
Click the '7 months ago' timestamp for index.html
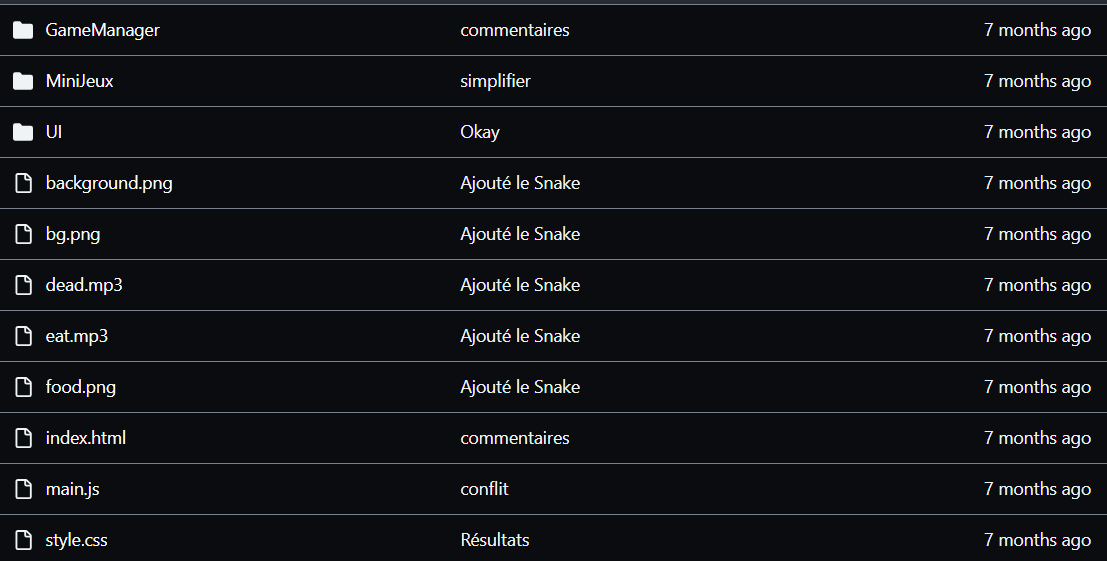[x=1037, y=438]
